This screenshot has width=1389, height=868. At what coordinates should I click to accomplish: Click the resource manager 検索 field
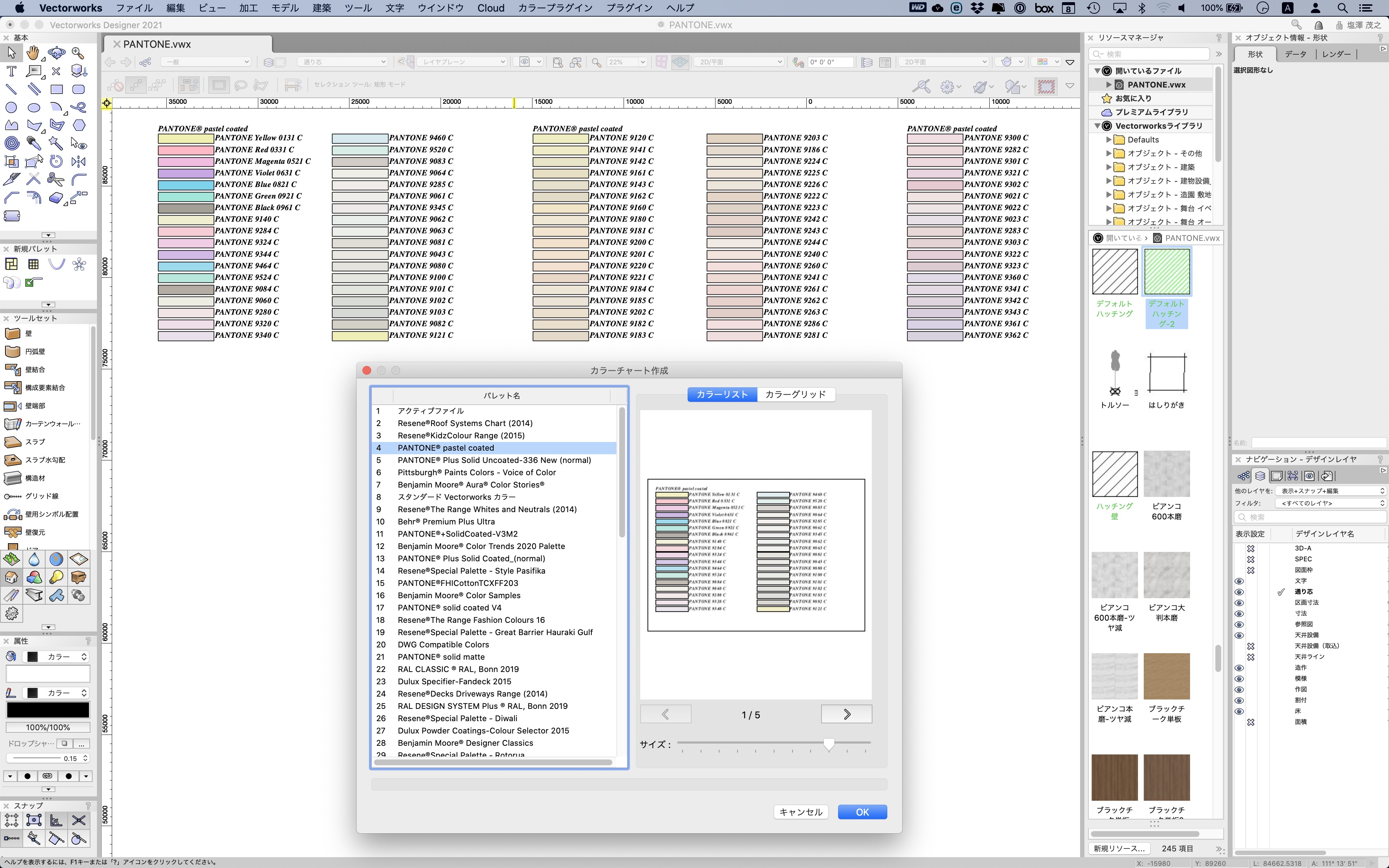pyautogui.click(x=1150, y=54)
